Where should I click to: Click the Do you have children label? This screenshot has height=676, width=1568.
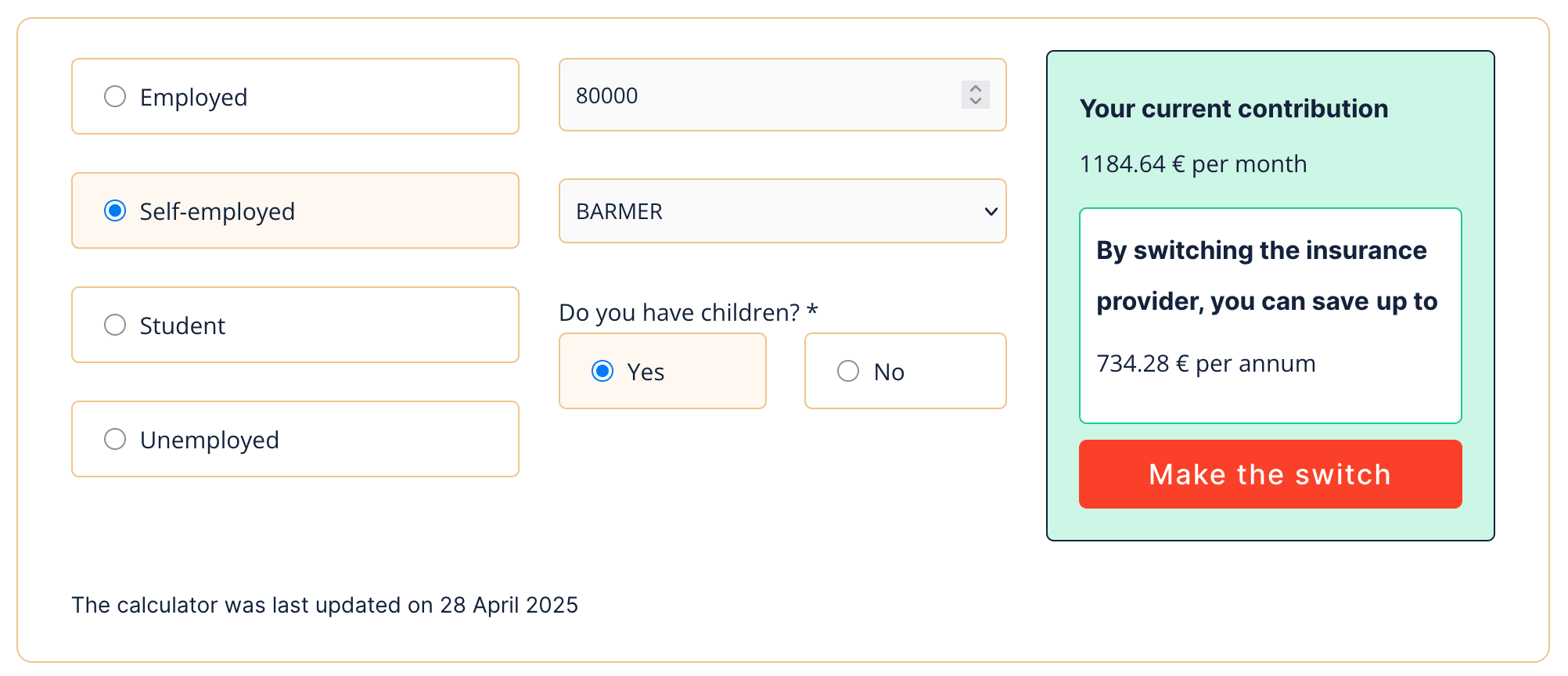click(x=678, y=312)
